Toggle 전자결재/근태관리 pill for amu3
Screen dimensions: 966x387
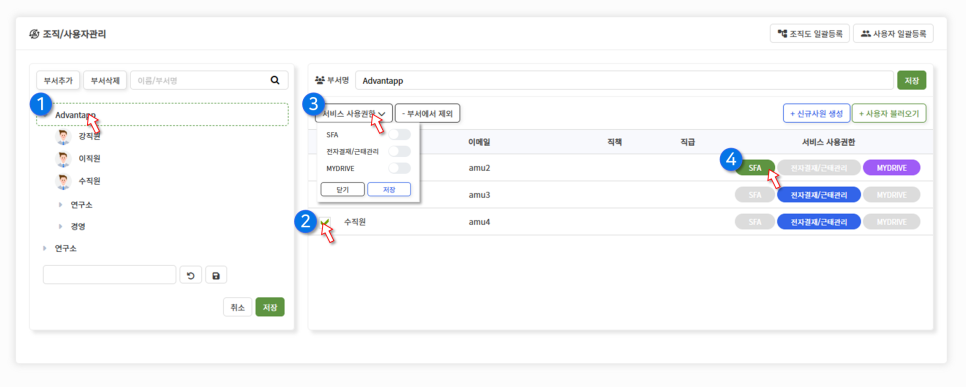coord(819,195)
